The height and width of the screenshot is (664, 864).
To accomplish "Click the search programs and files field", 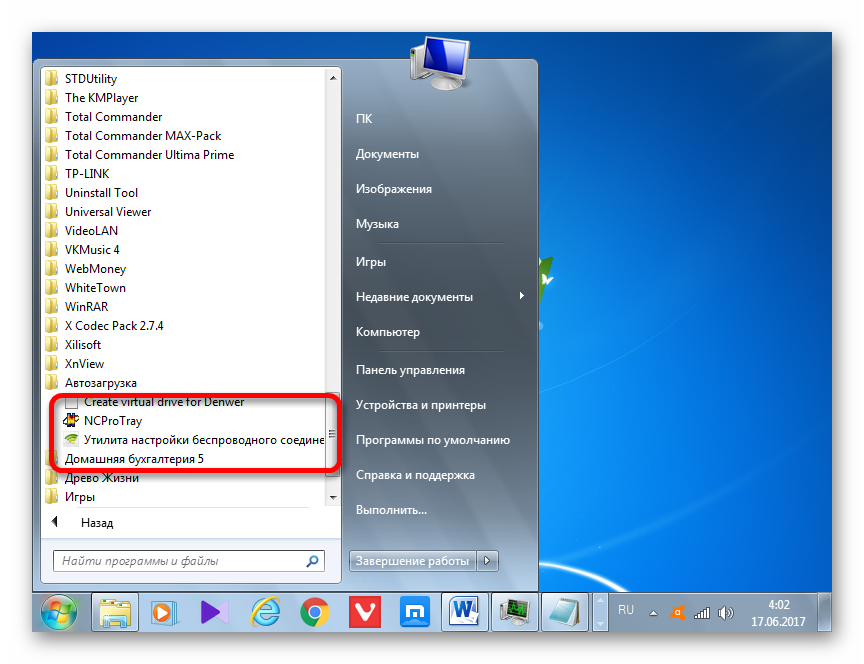I will tap(188, 561).
